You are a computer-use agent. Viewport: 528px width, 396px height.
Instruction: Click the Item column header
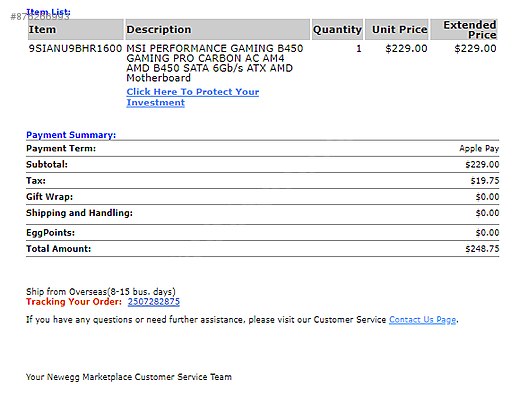pyautogui.click(x=76, y=30)
